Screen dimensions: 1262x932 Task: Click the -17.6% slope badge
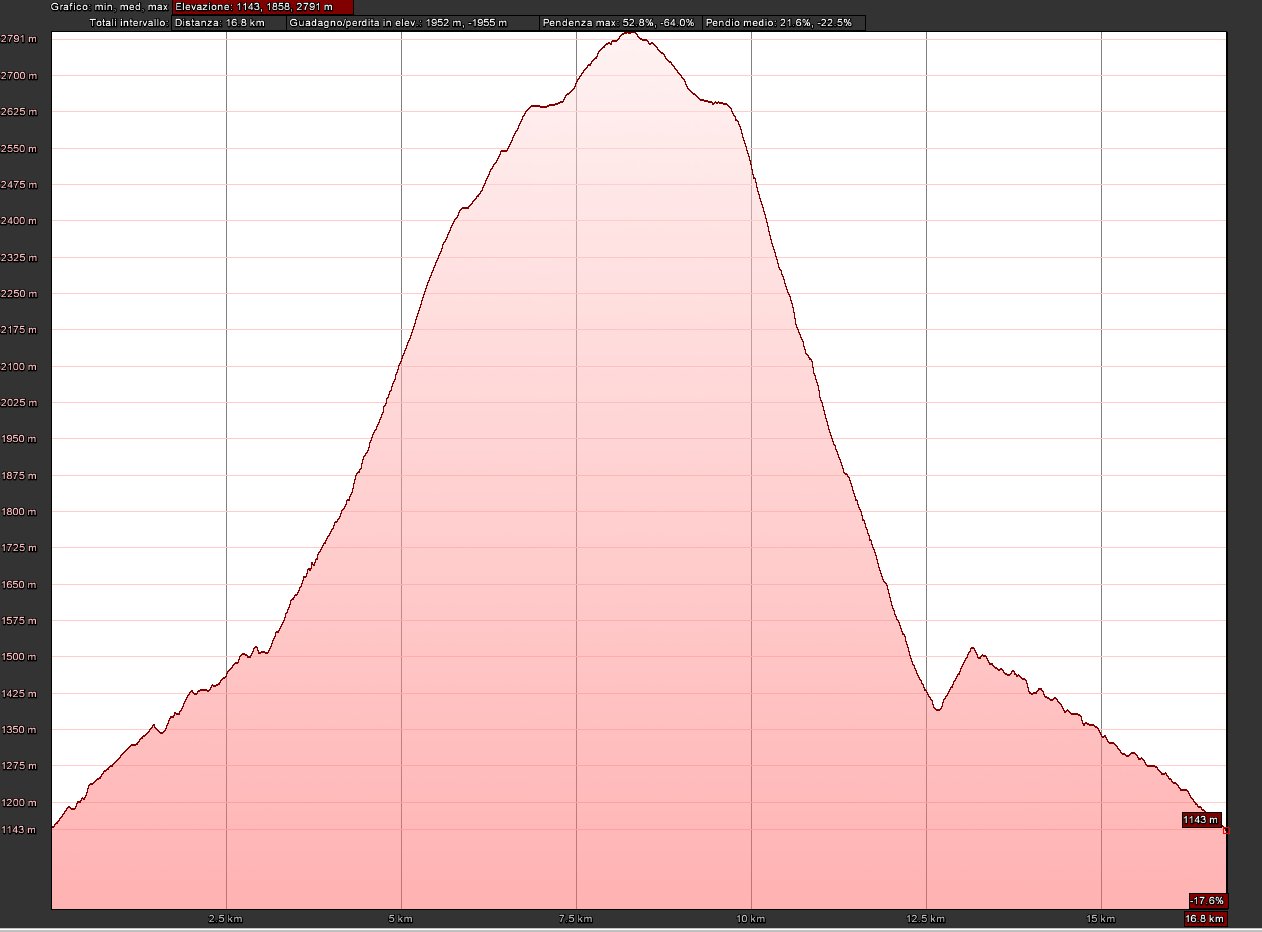coord(1207,900)
